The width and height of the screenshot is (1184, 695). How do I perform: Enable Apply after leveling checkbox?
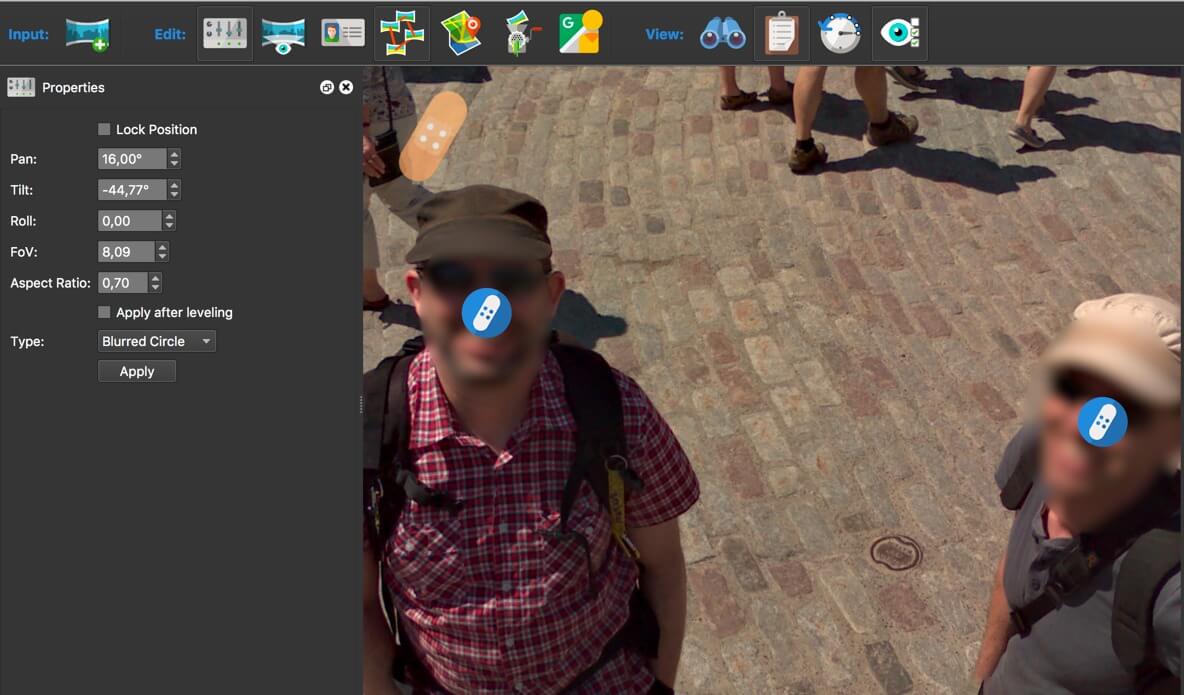click(104, 312)
